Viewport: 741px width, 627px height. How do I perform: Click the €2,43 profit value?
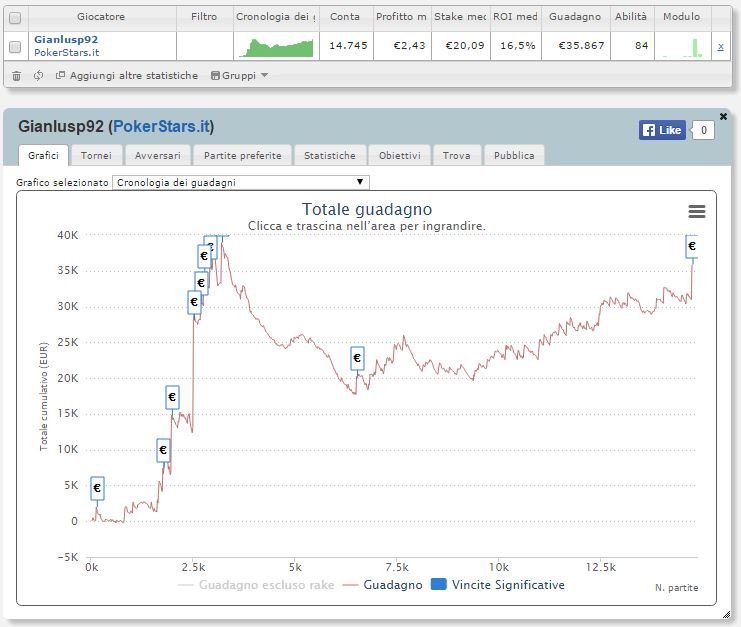[x=409, y=46]
